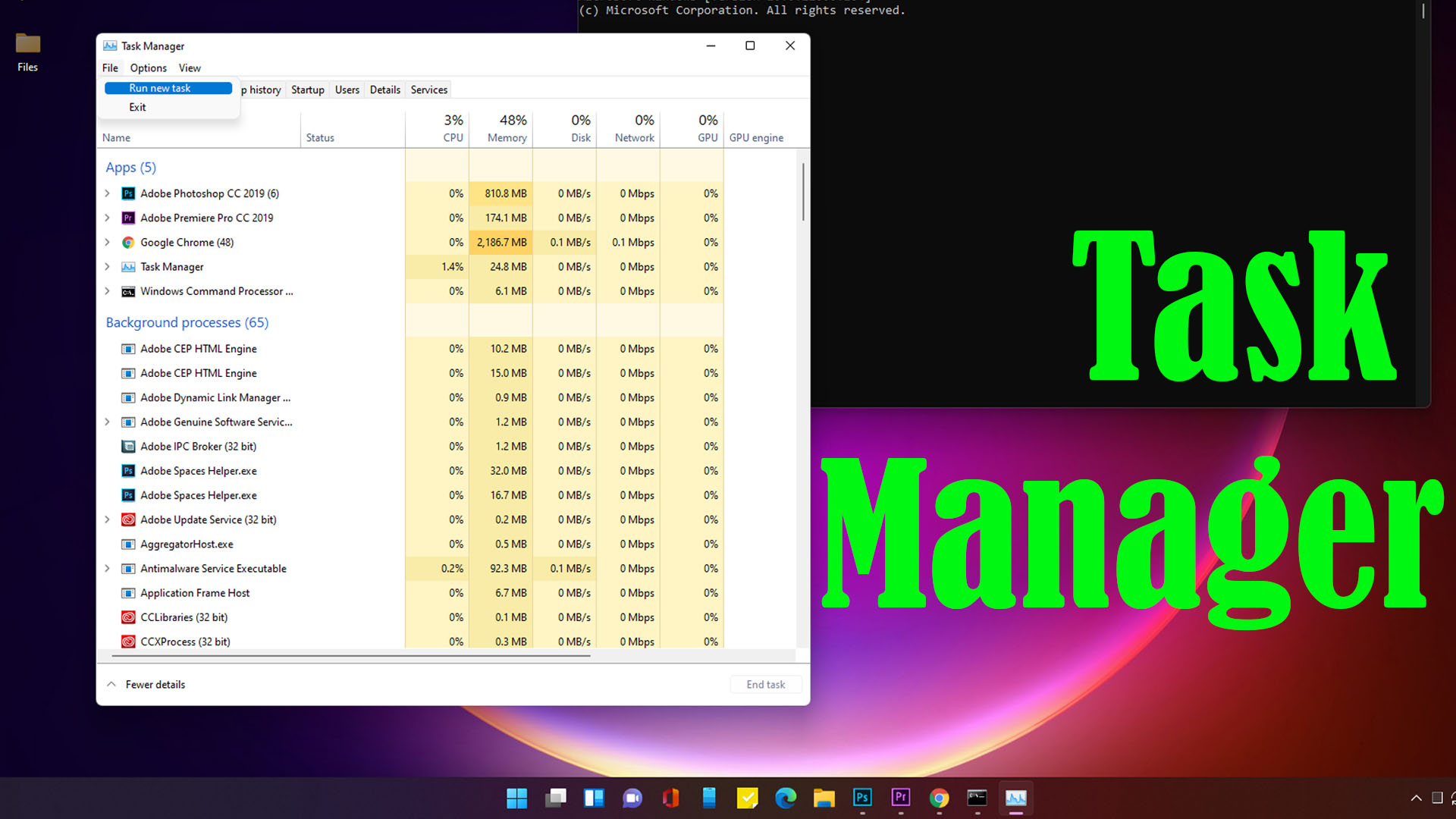Switch to the Details tab

pyautogui.click(x=384, y=89)
